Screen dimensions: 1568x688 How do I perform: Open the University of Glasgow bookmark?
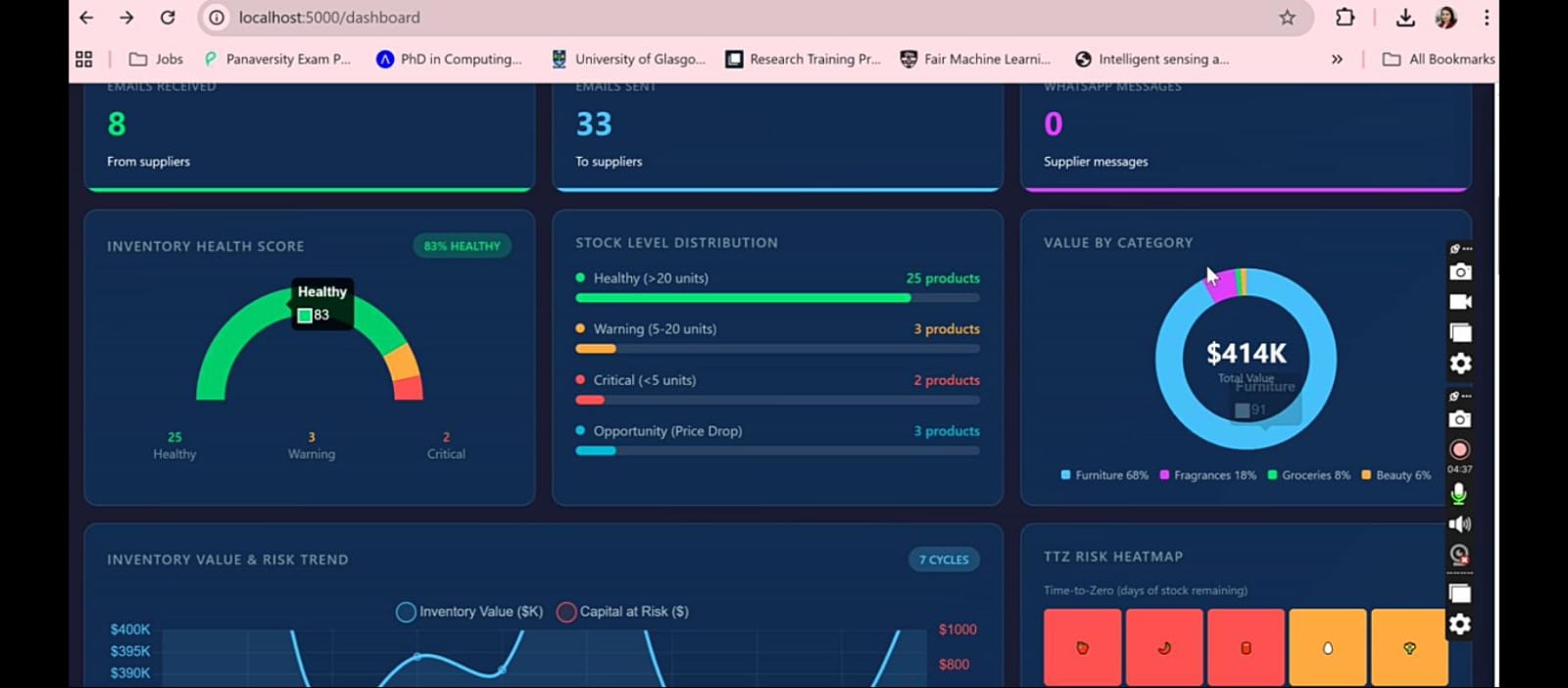click(x=628, y=60)
